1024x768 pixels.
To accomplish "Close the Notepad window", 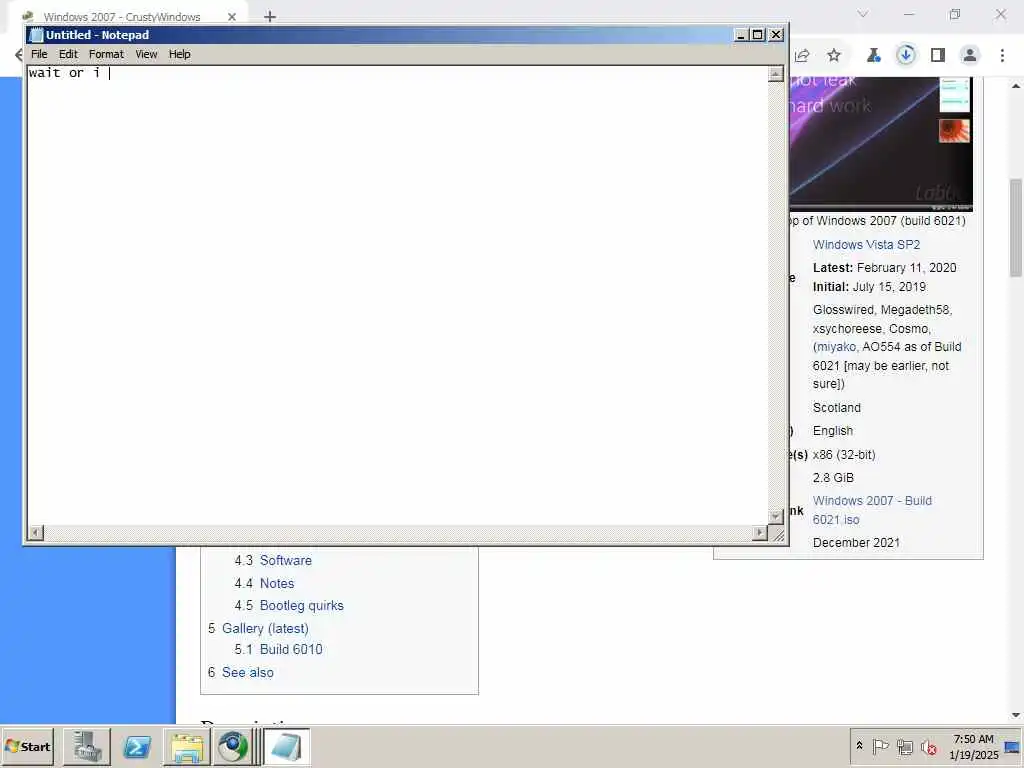I will coord(776,35).
